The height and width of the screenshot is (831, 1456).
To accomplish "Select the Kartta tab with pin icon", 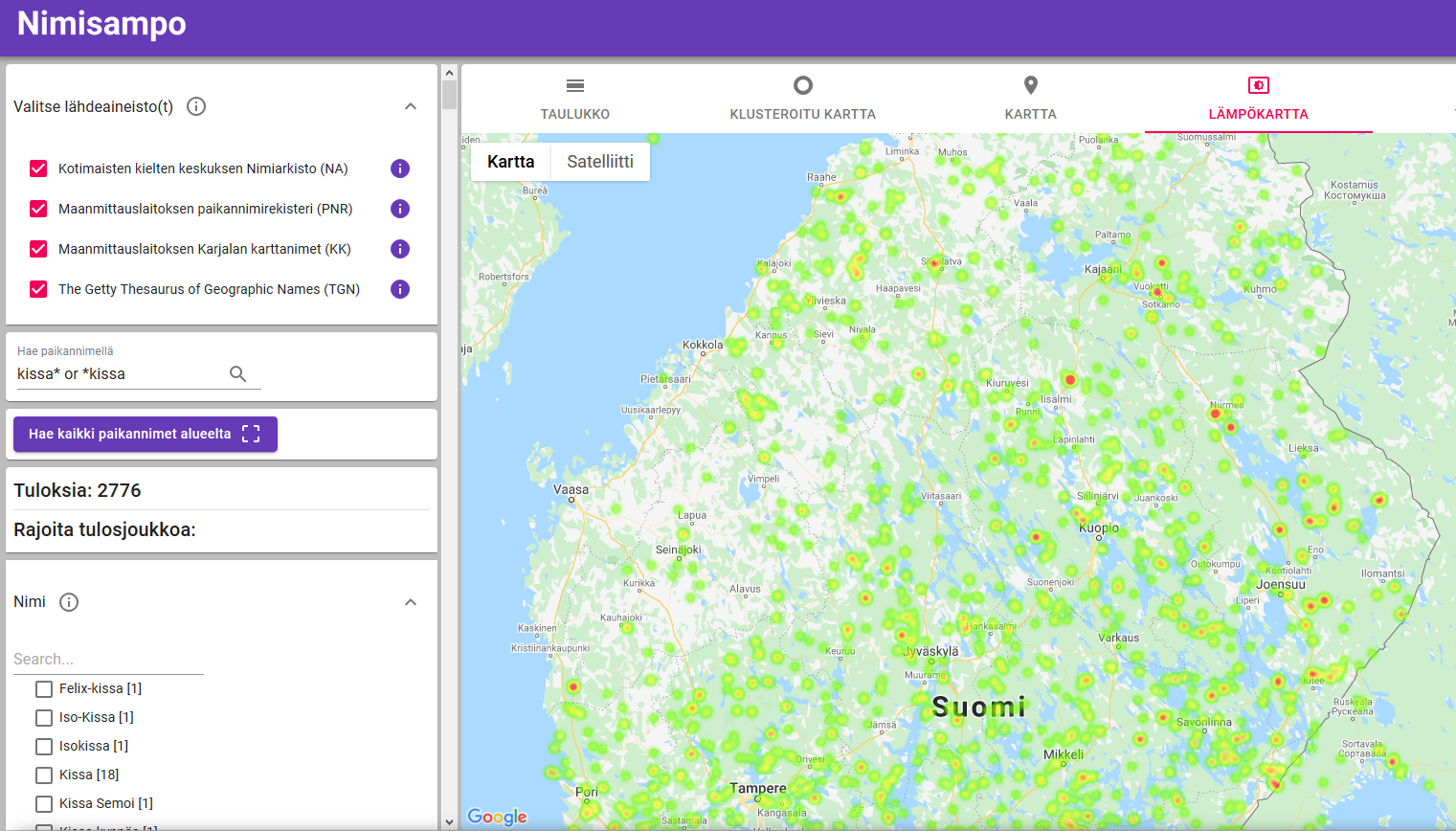I will pos(1030,99).
